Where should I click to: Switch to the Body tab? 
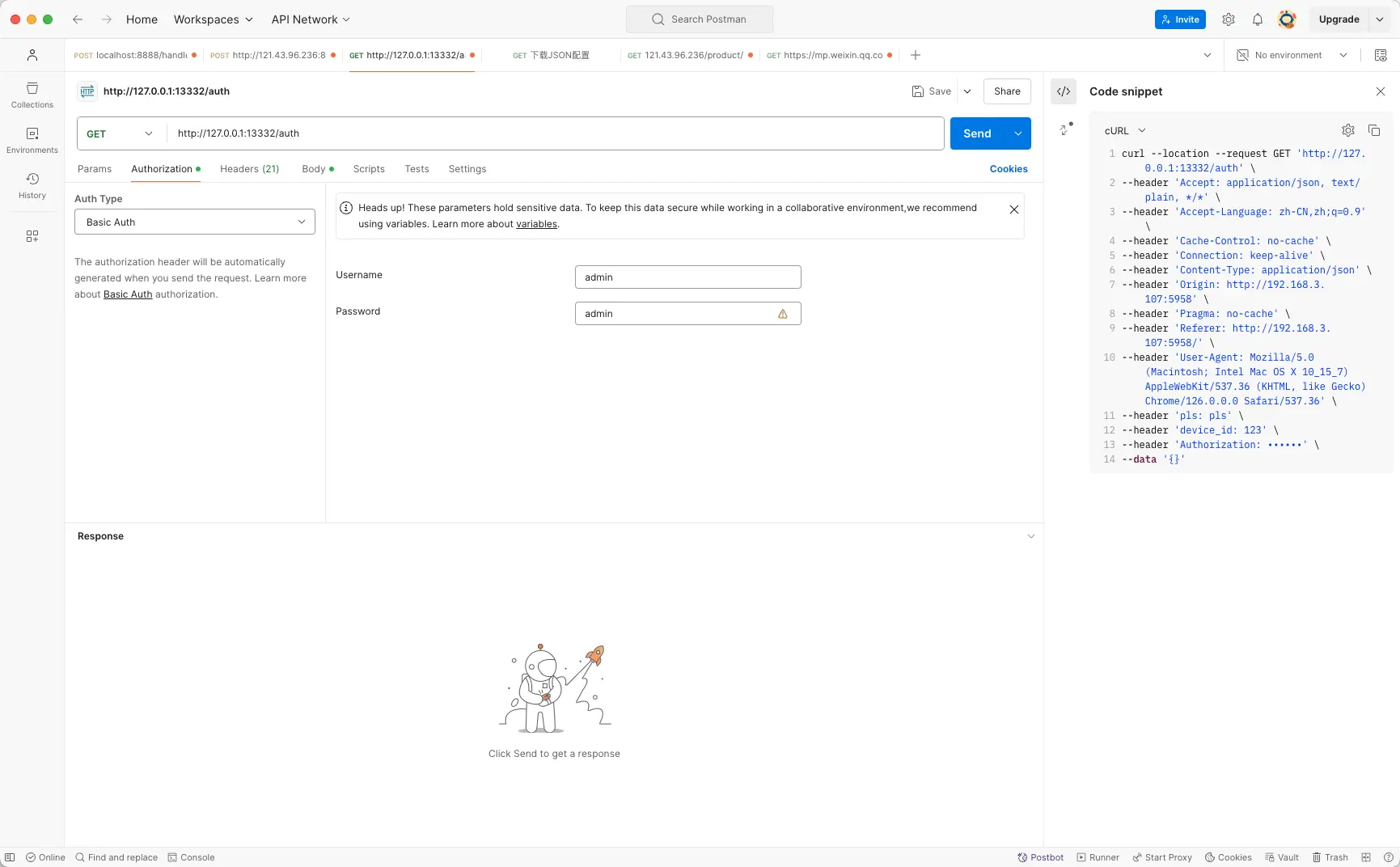coord(318,169)
